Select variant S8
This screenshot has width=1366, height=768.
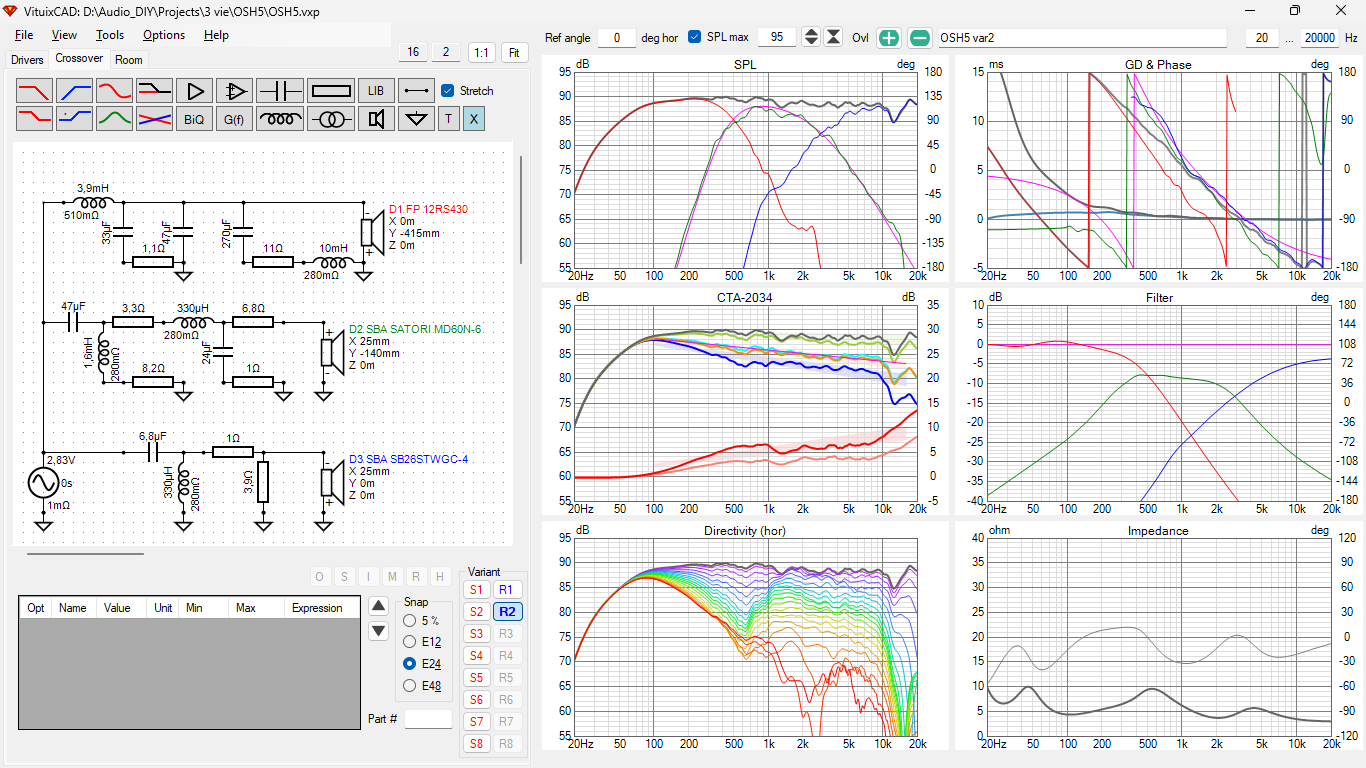pyautogui.click(x=476, y=744)
